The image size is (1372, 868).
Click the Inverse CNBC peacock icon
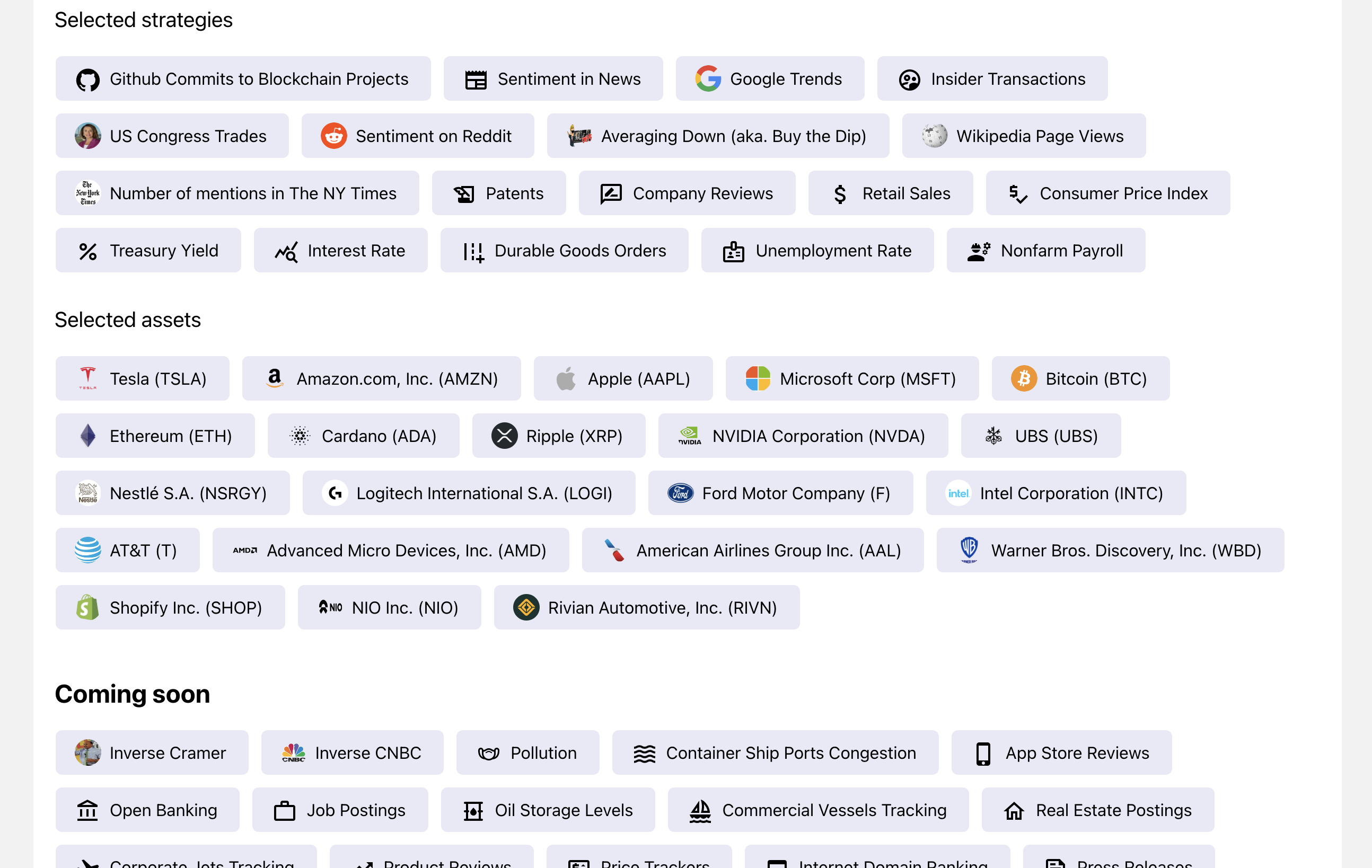pyautogui.click(x=293, y=753)
